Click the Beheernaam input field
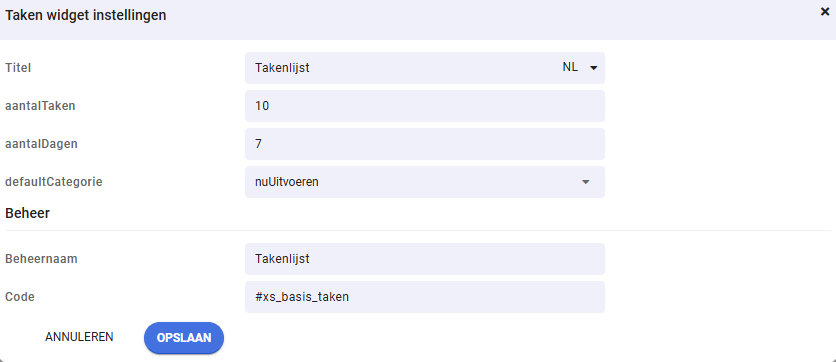The width and height of the screenshot is (836, 362). [425, 259]
